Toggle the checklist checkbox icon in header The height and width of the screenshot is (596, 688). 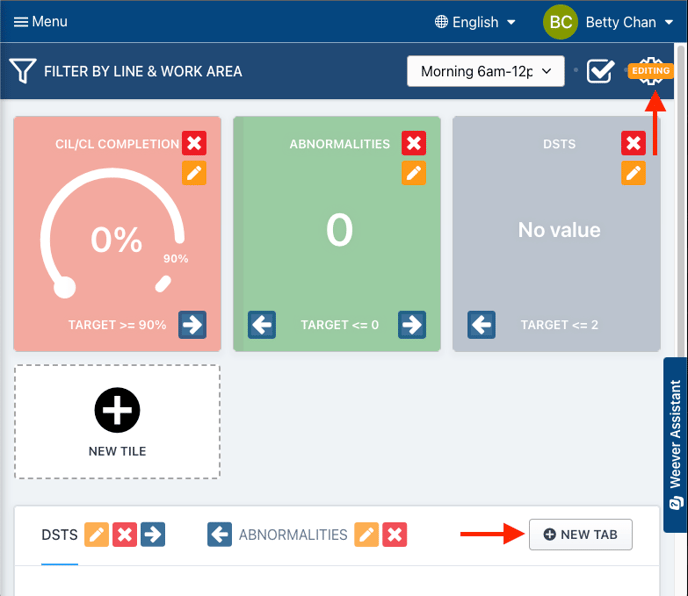coord(600,72)
